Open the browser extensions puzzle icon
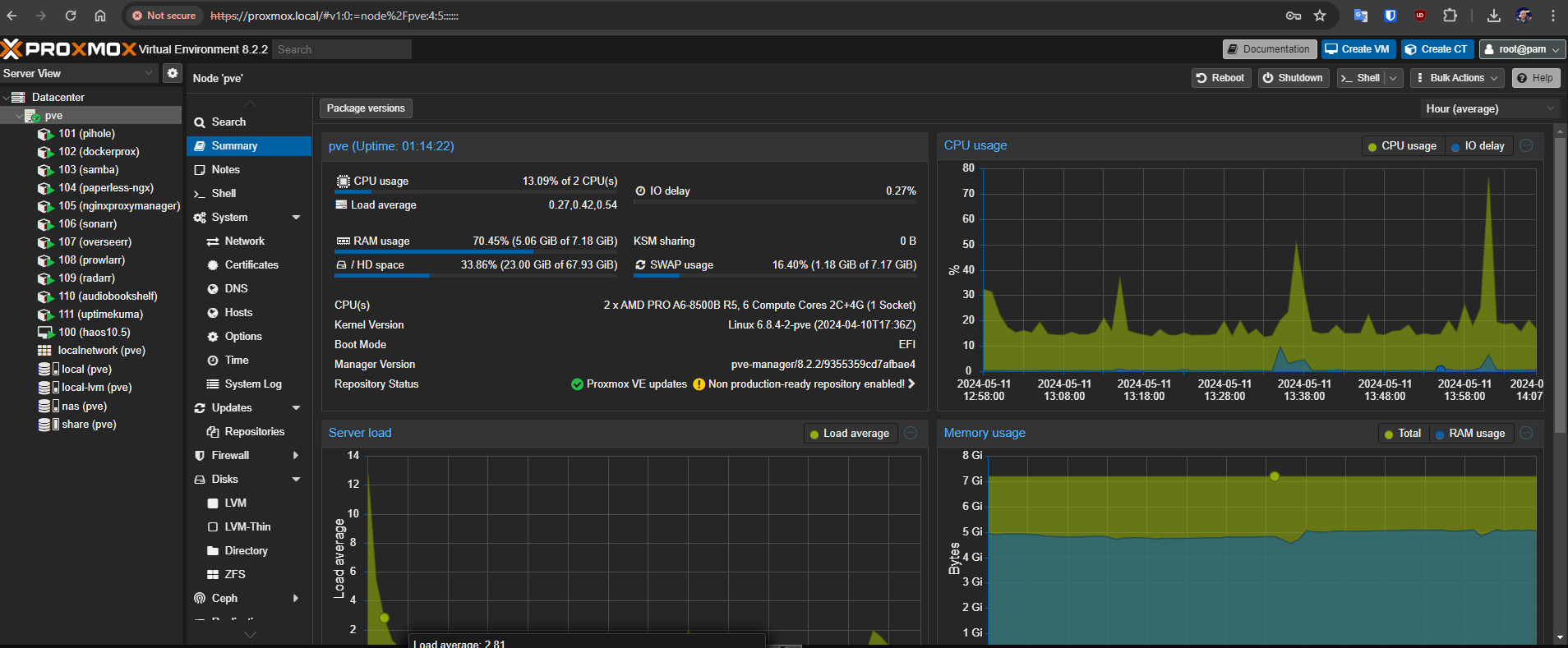 1450,16
